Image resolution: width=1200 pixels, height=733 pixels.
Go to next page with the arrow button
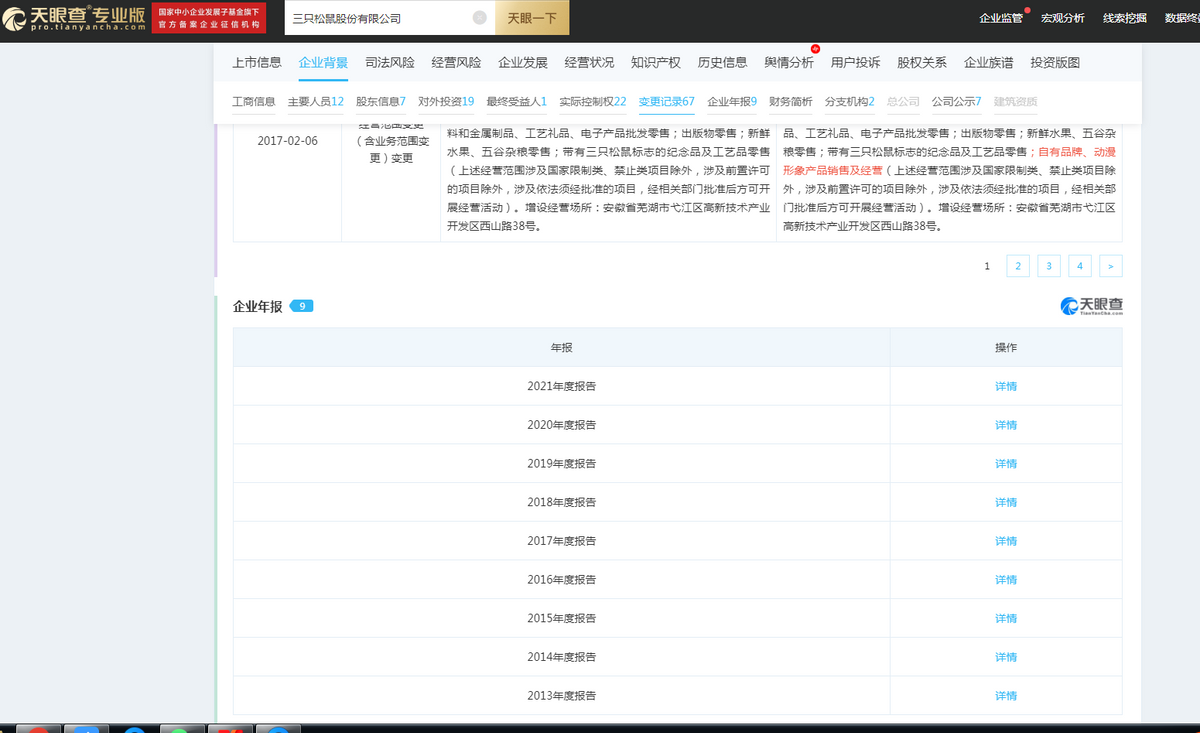pyautogui.click(x=1110, y=266)
